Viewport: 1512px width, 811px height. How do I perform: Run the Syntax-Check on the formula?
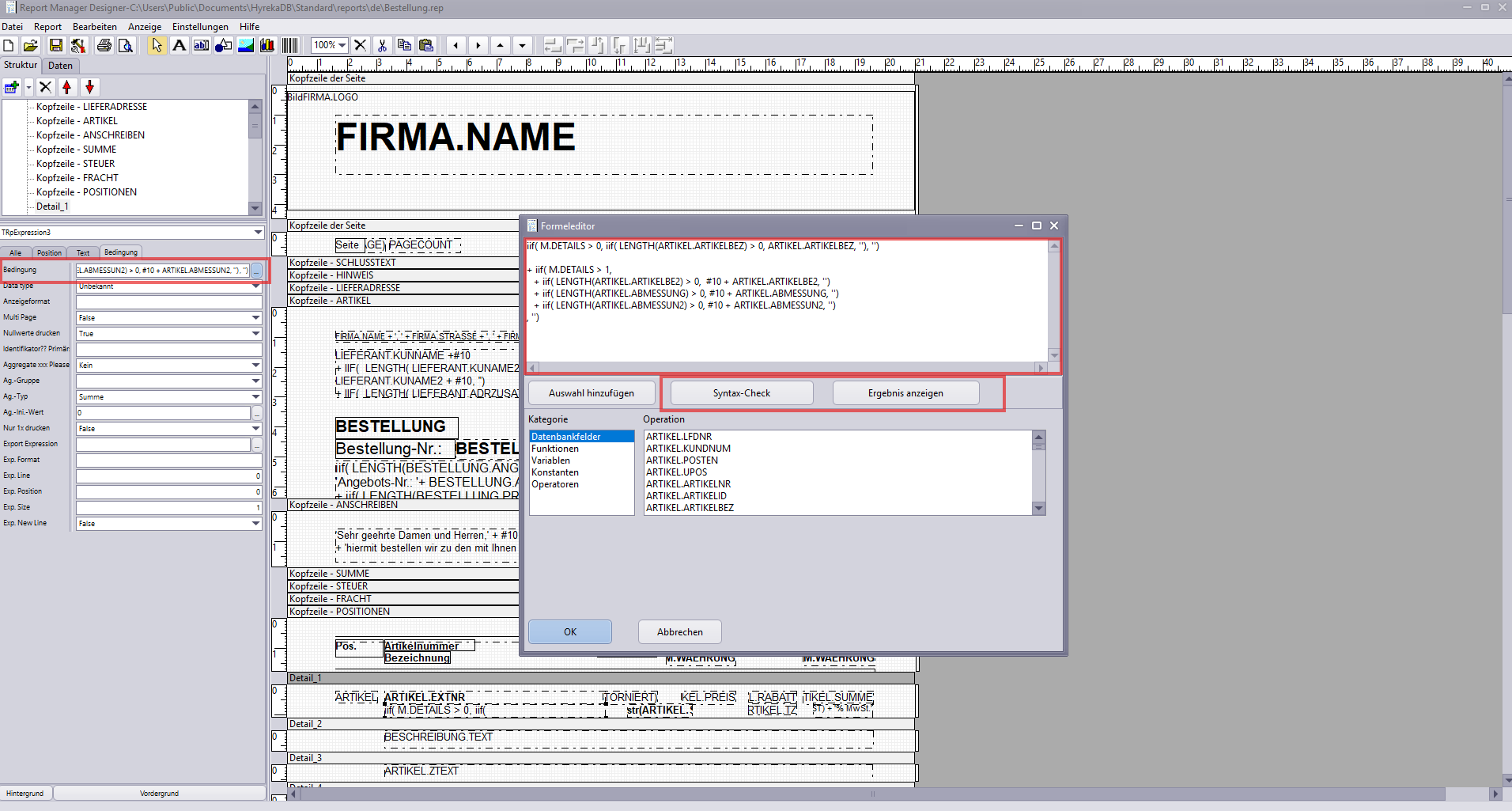(742, 393)
